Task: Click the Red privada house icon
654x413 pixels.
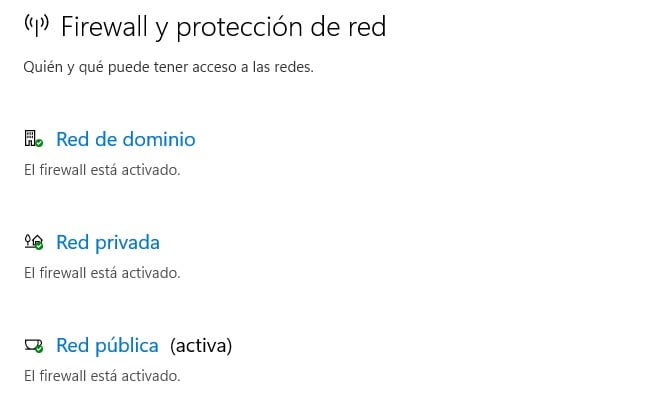Action: point(32,241)
